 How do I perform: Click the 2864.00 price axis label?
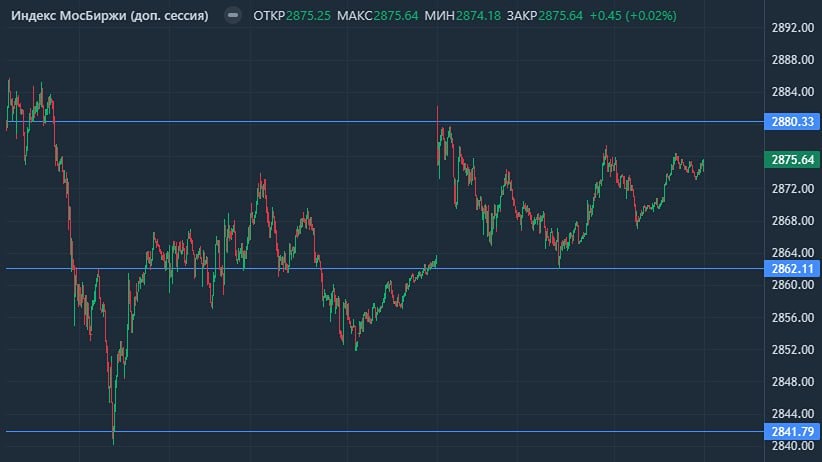(793, 253)
